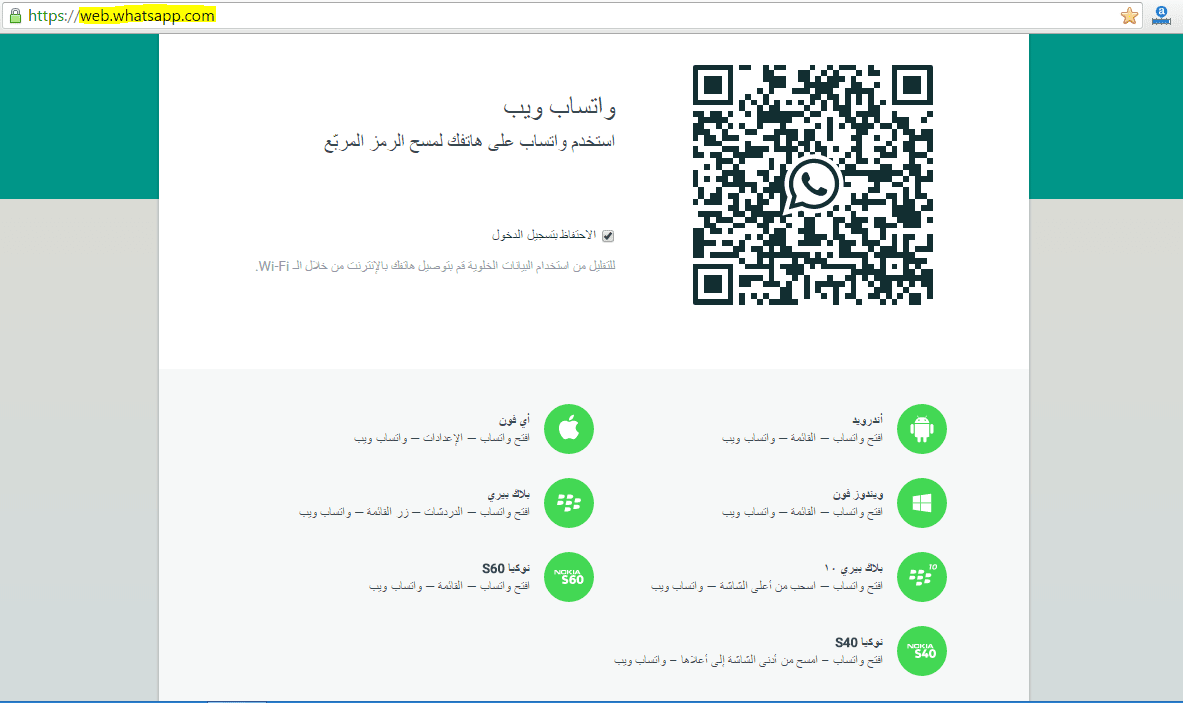Click the Apple iPhone icon
The image size is (1183, 703).
tap(569, 429)
